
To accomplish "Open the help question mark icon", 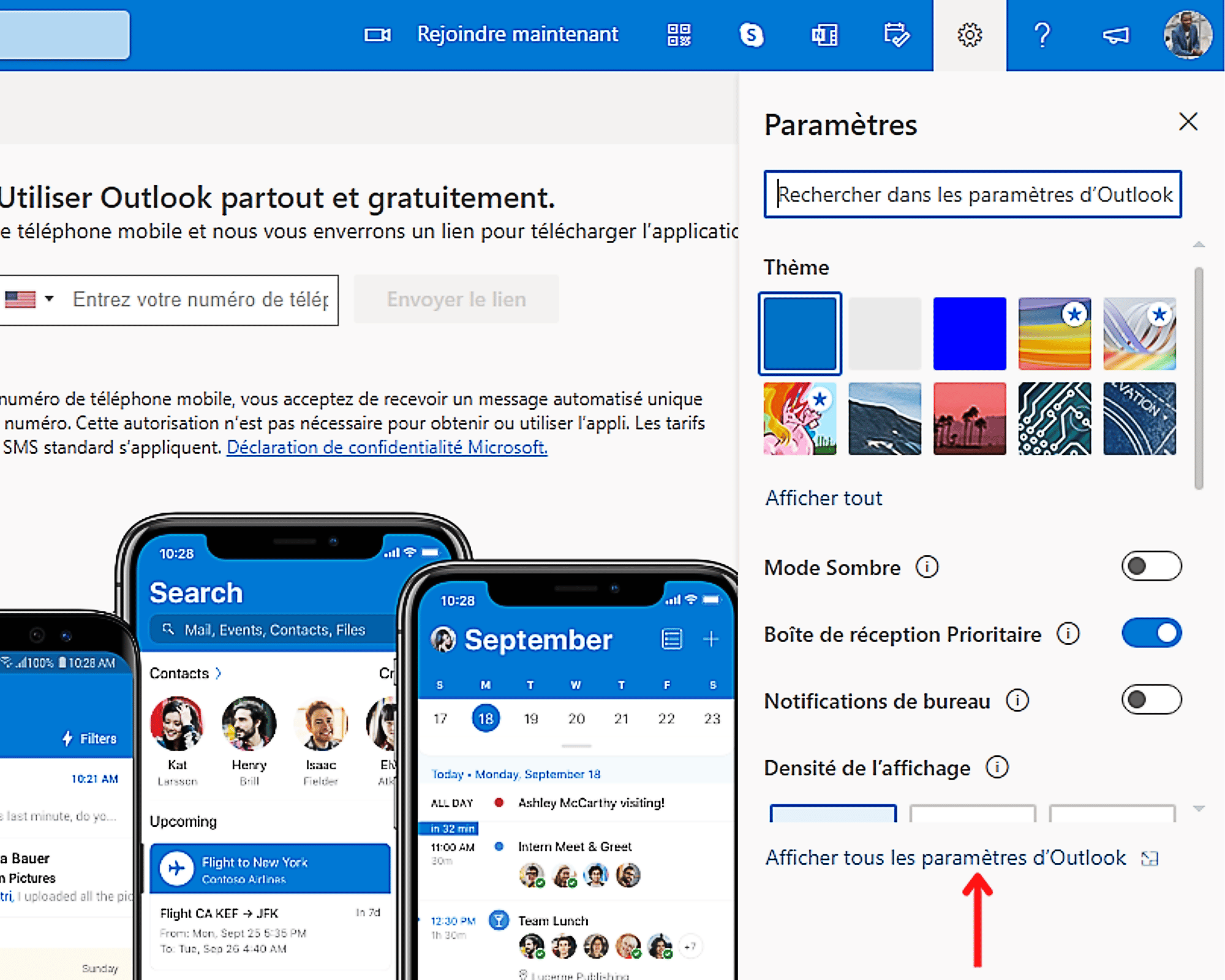I will tap(1042, 35).
